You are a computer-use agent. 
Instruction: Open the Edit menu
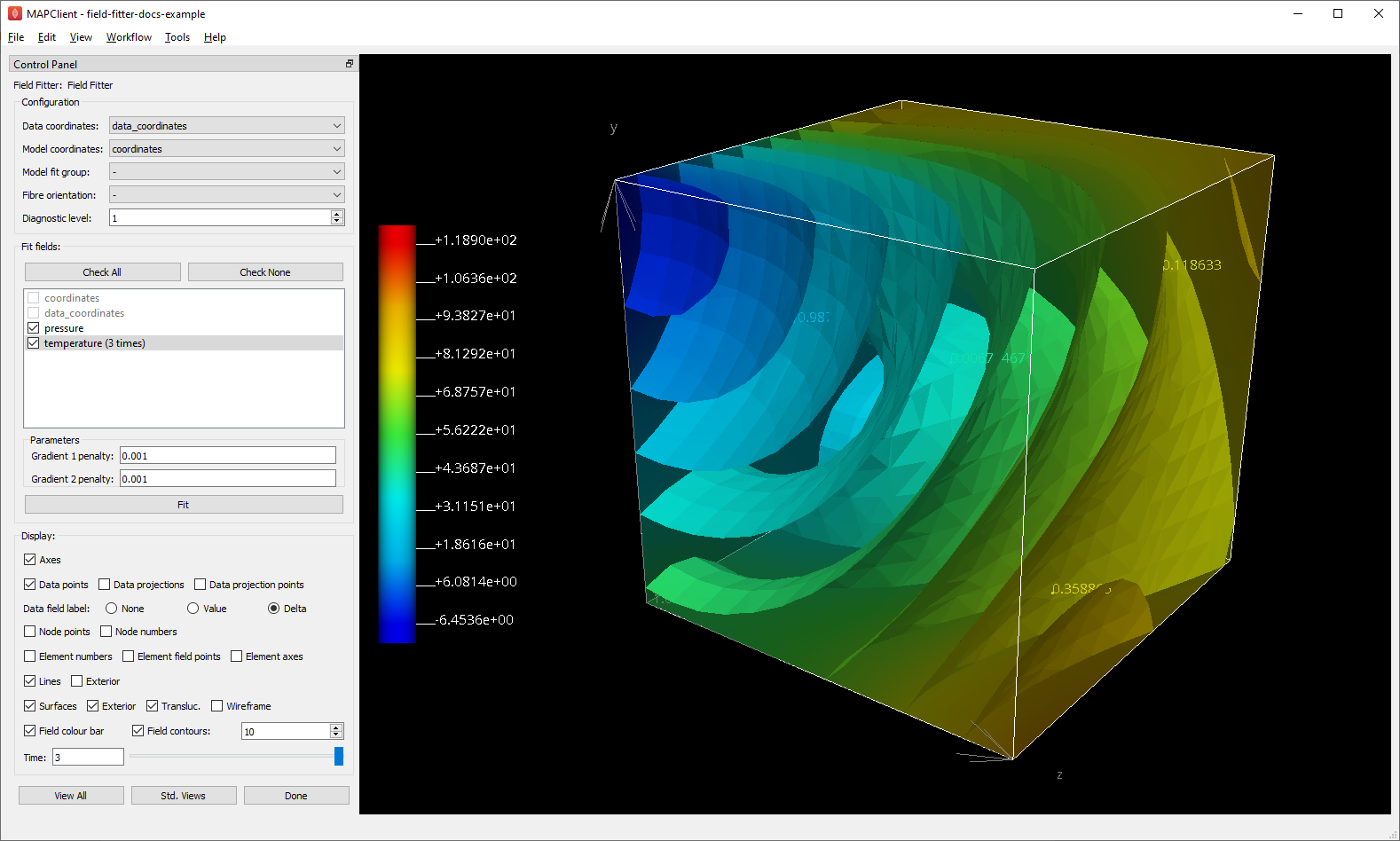47,37
